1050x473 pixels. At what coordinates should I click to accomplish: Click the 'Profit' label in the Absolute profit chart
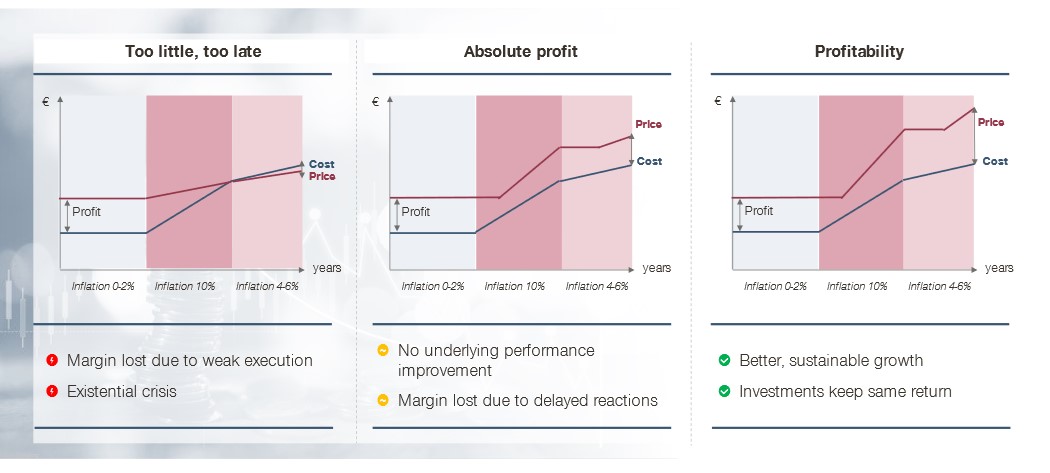416,212
